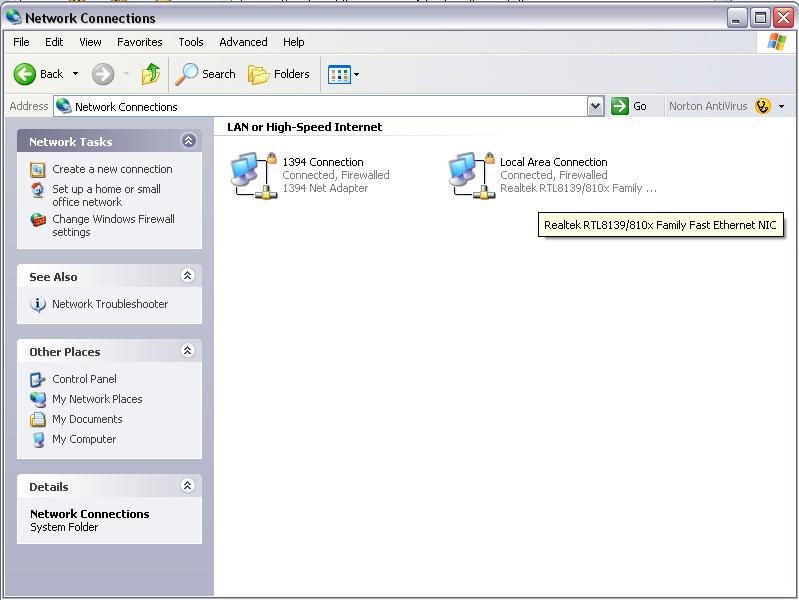Click the green Back arrow icon
Image resolution: width=799 pixels, height=600 pixels.
coord(24,74)
